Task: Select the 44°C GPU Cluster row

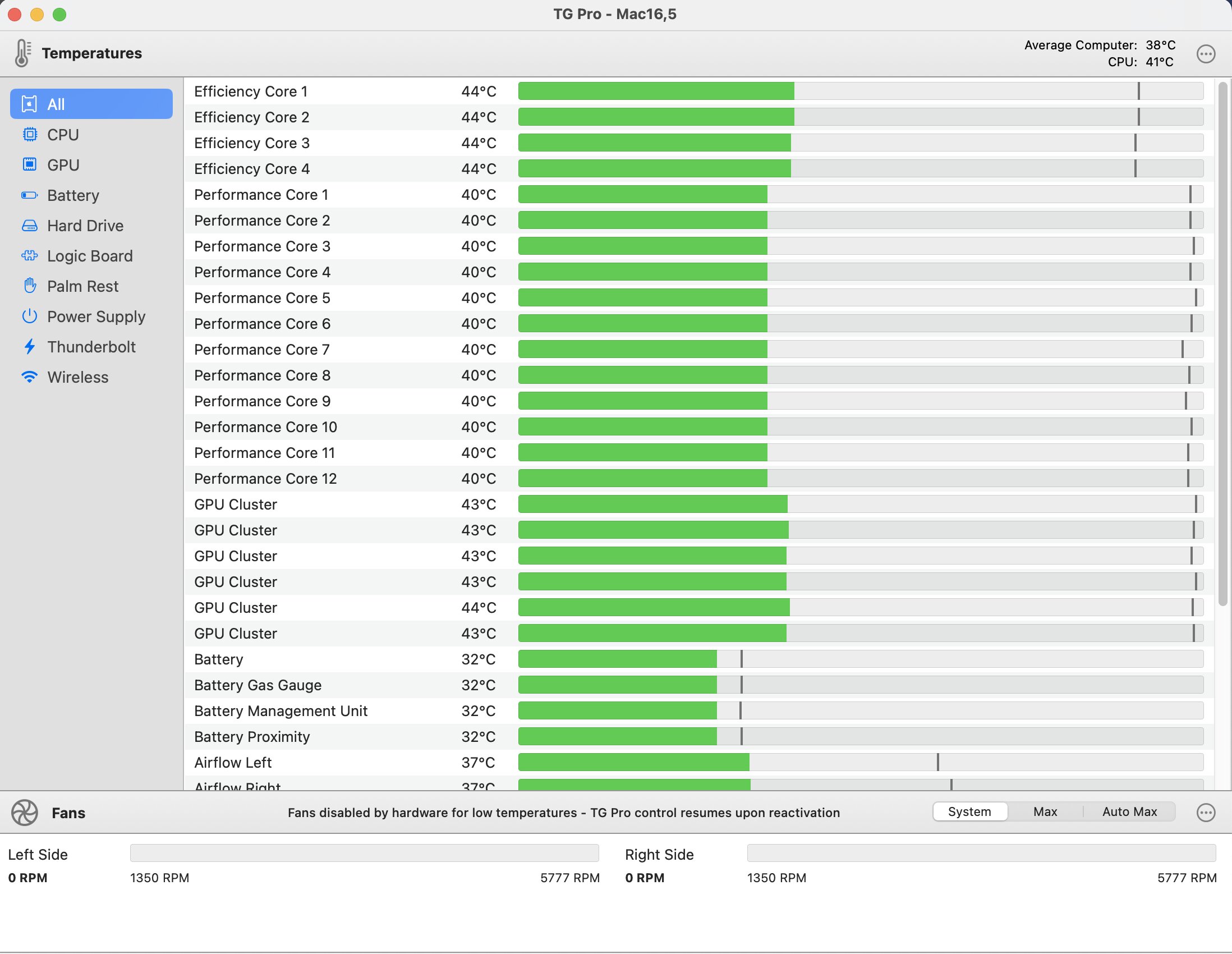Action: click(699, 608)
